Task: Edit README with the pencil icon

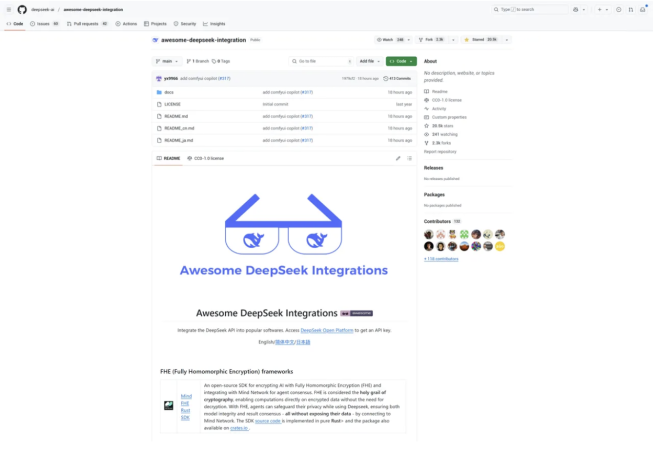Action: (398, 158)
